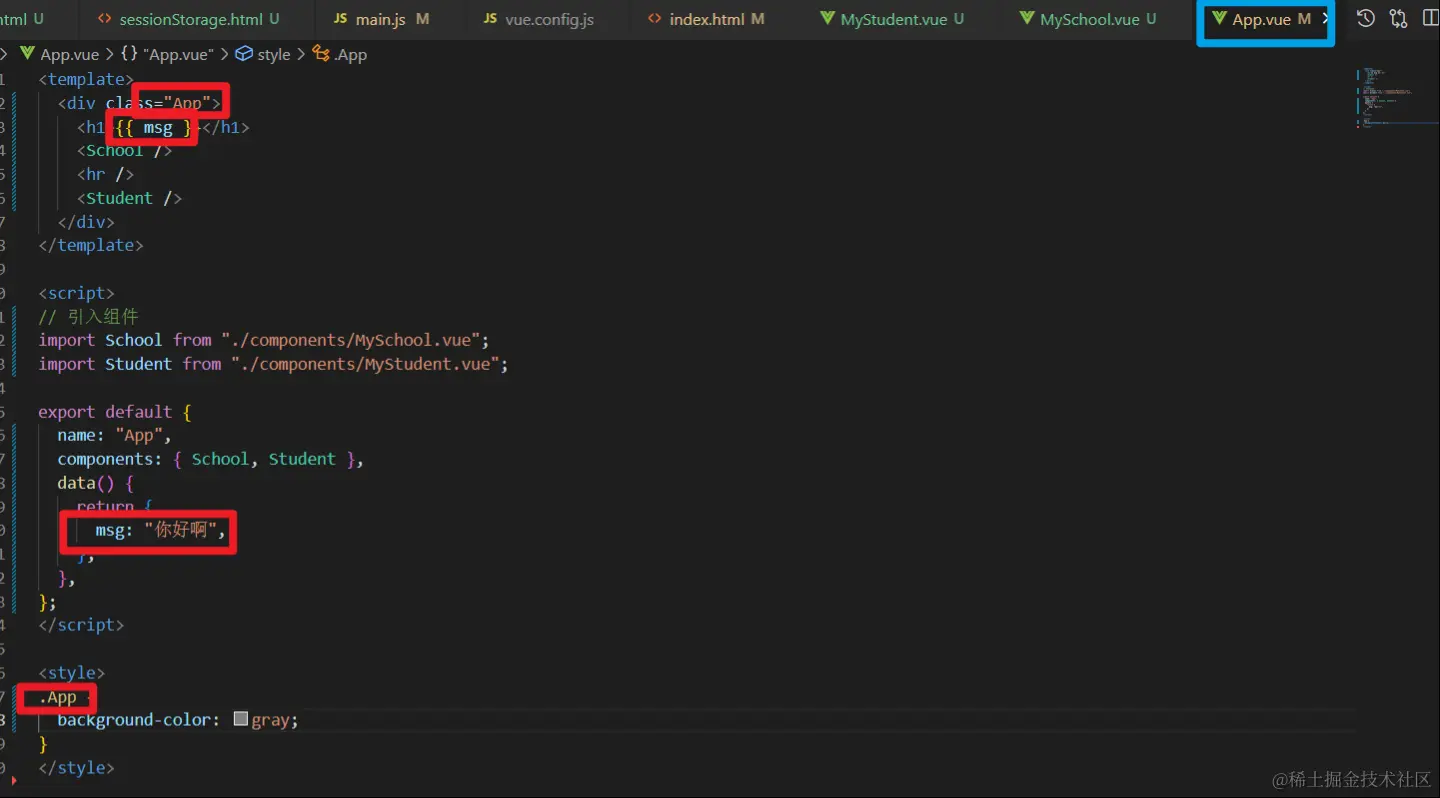
Task: Open the timeline history icon in editor actions
Action: pyautogui.click(x=1366, y=19)
